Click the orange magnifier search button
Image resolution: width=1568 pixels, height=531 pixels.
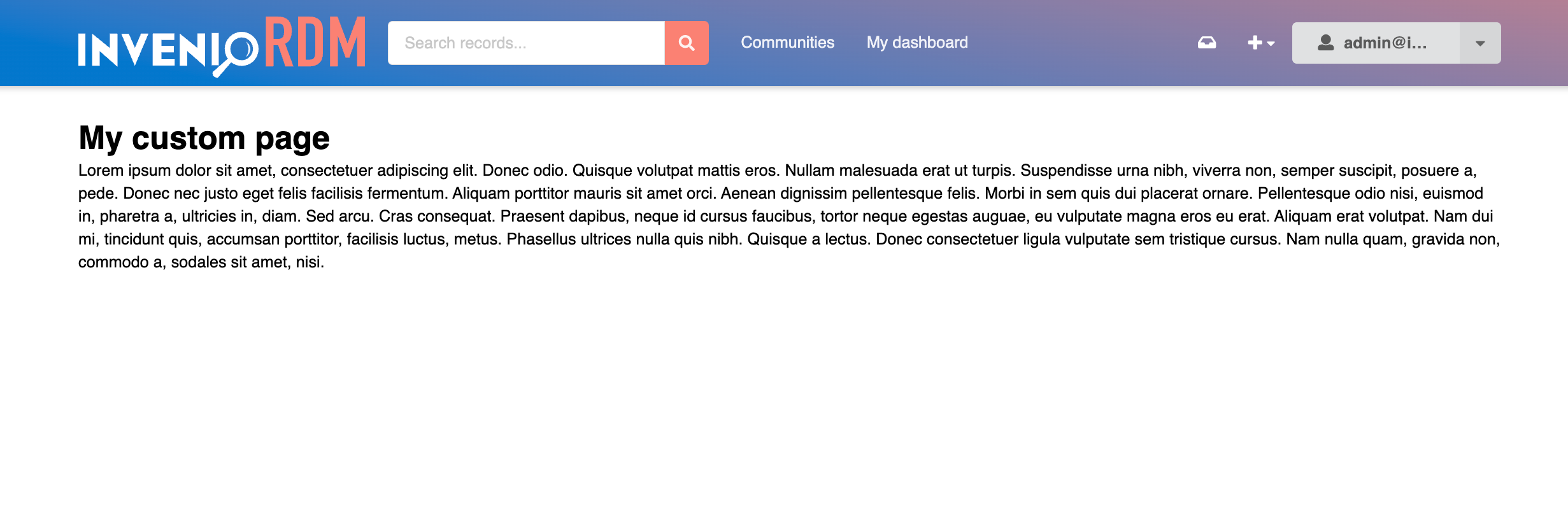[686, 43]
